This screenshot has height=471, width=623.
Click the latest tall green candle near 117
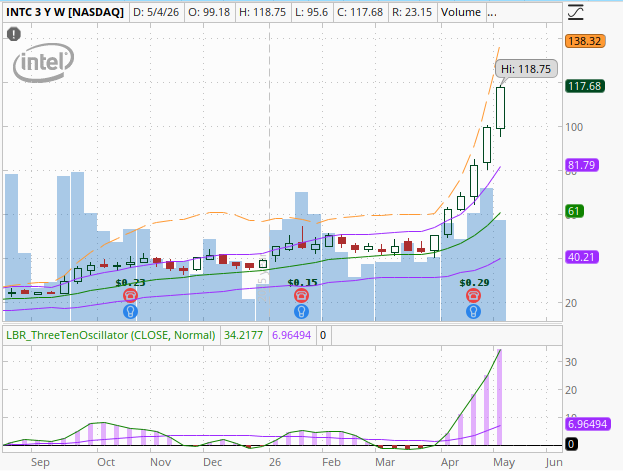[x=500, y=108]
